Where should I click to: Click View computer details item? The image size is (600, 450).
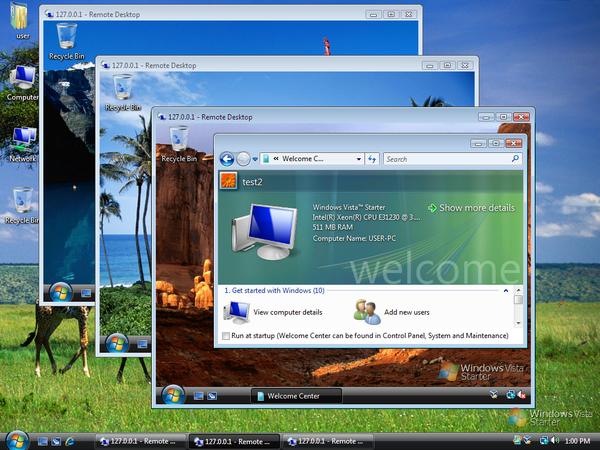[273, 312]
